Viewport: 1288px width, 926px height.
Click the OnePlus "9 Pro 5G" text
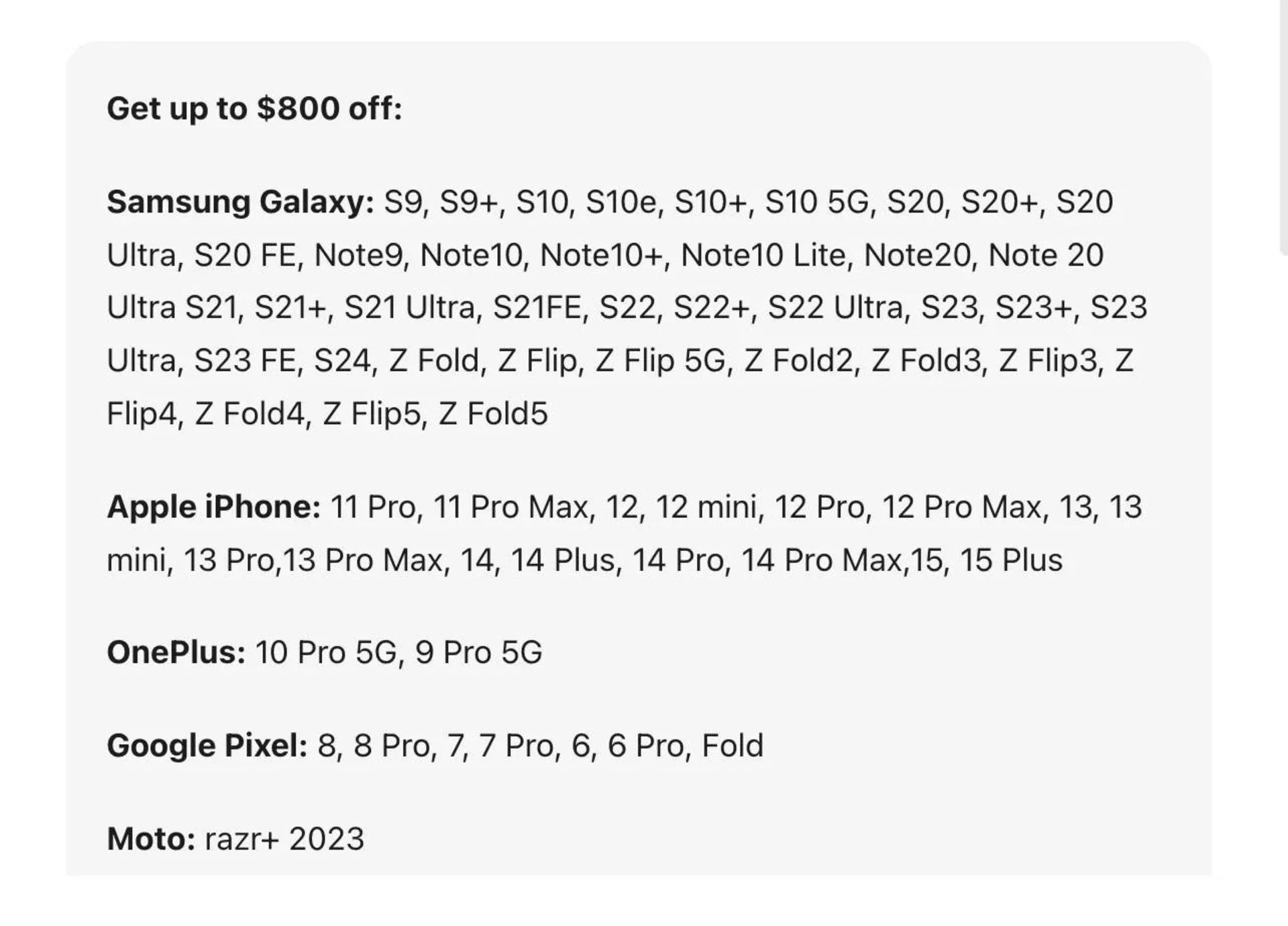(478, 652)
